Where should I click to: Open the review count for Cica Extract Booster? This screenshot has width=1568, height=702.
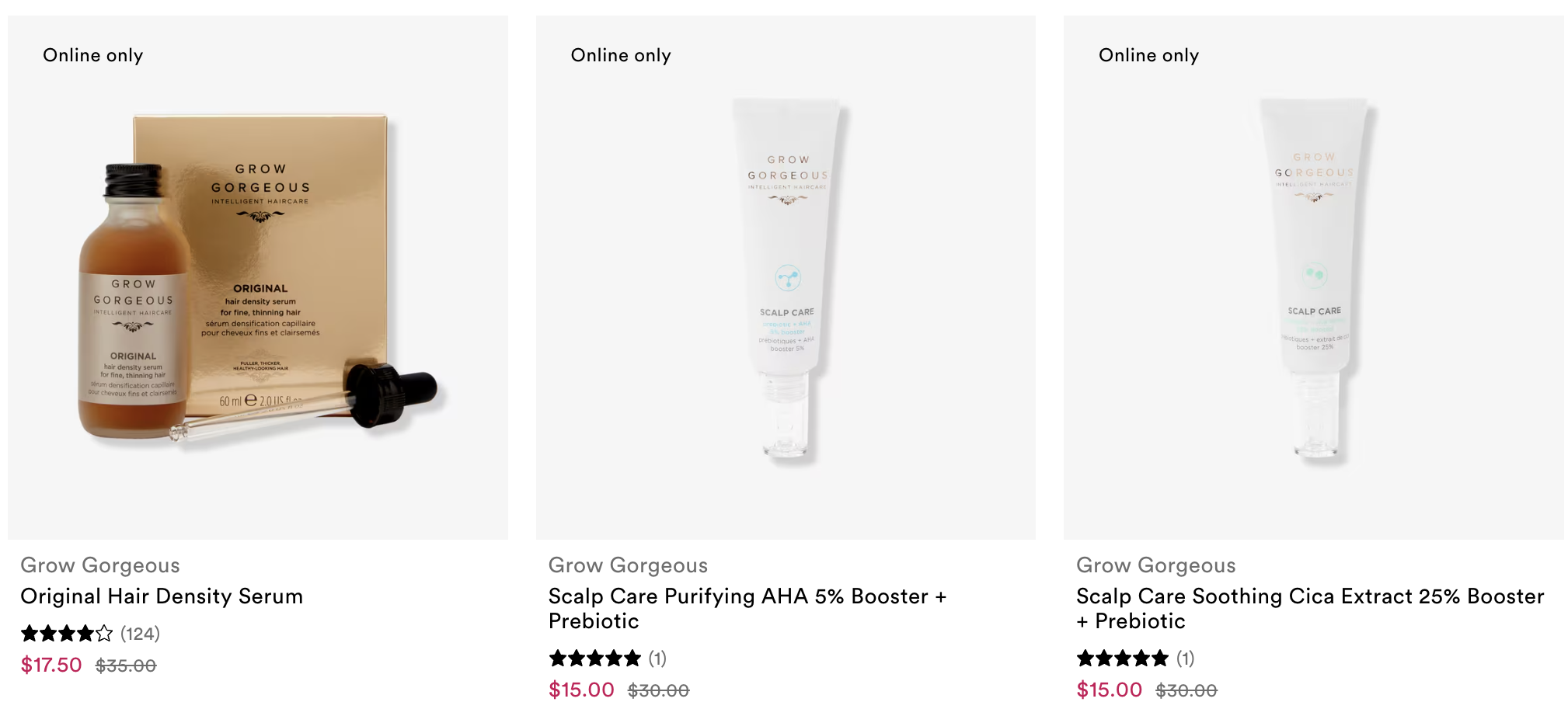click(x=1185, y=659)
